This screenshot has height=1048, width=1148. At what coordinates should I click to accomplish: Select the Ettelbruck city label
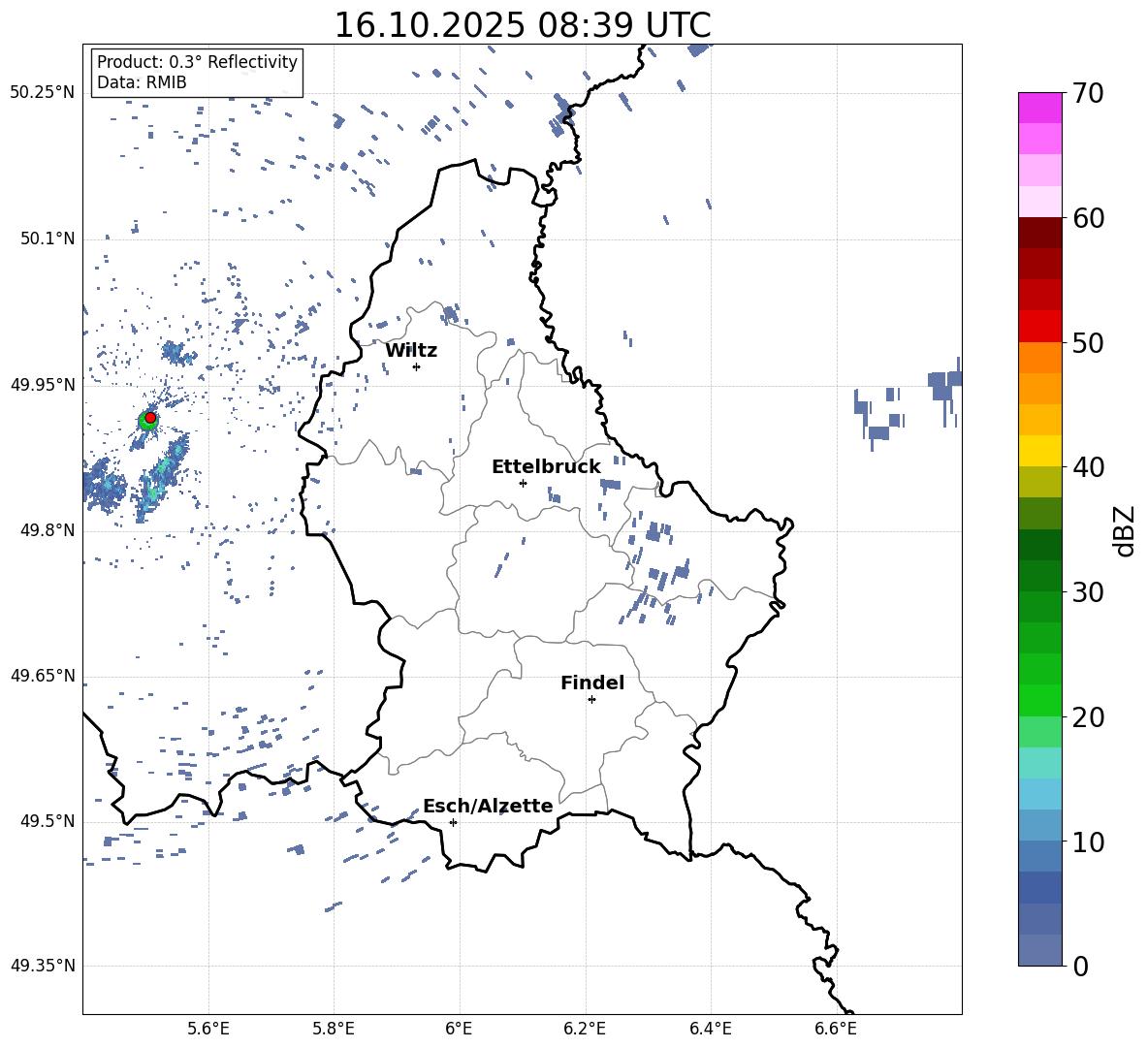click(546, 467)
